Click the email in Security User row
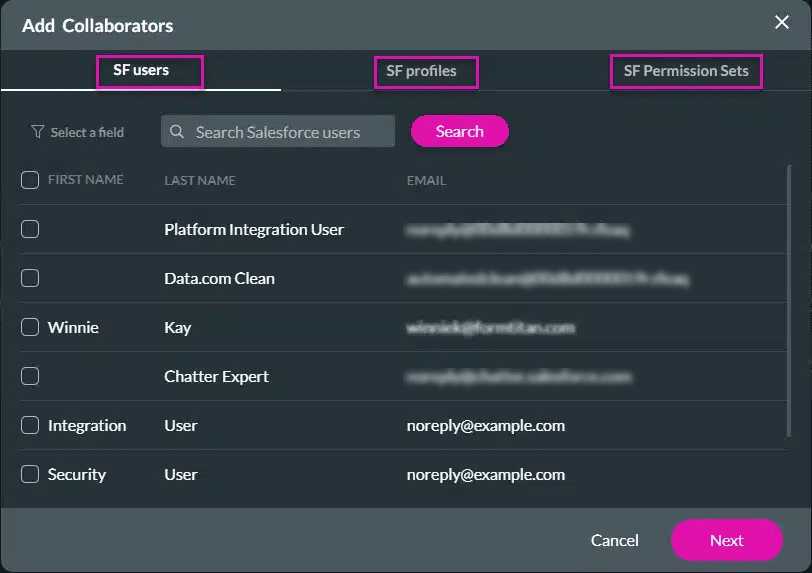The image size is (812, 573). pos(486,475)
